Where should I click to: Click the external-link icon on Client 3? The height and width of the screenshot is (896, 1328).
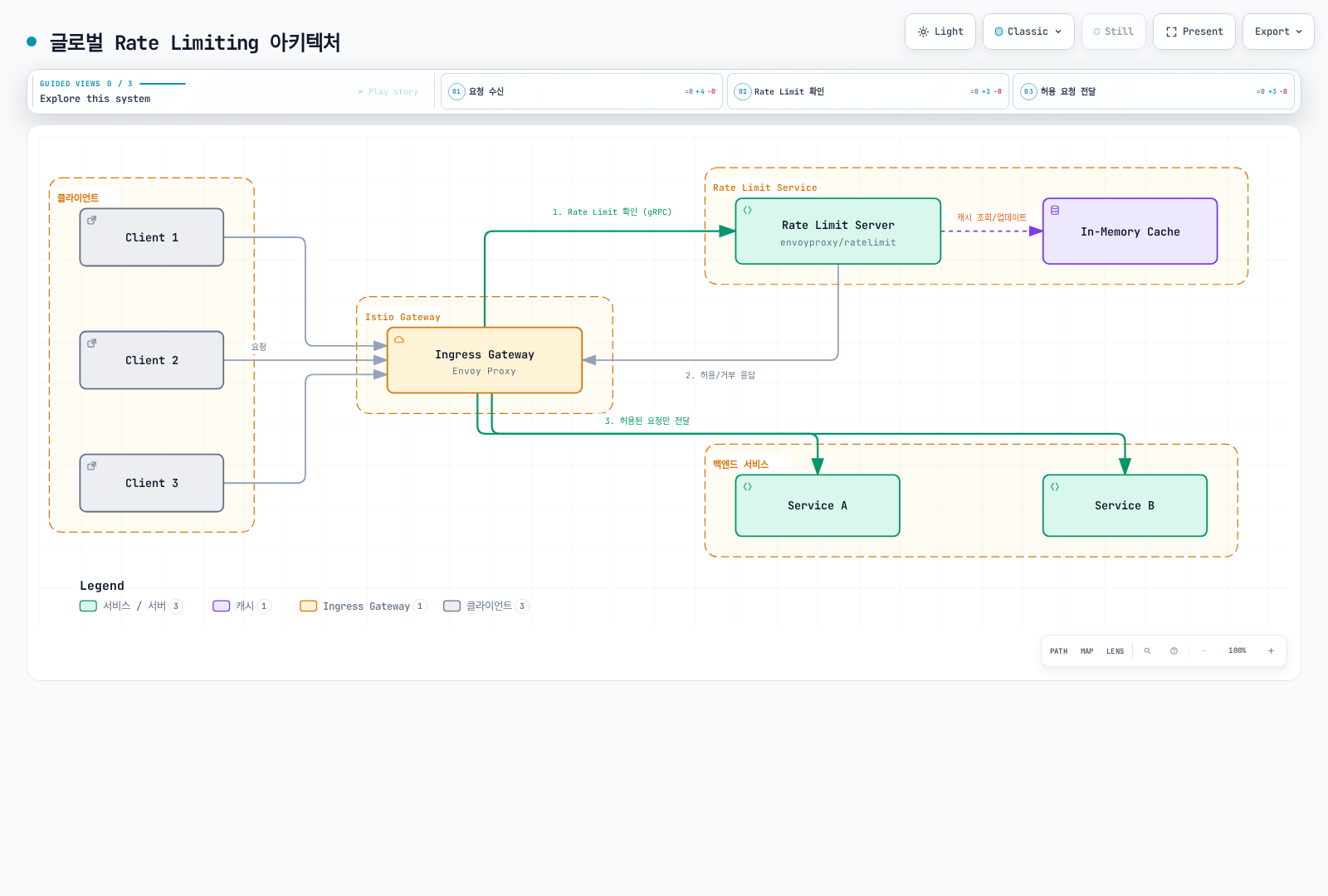point(92,465)
